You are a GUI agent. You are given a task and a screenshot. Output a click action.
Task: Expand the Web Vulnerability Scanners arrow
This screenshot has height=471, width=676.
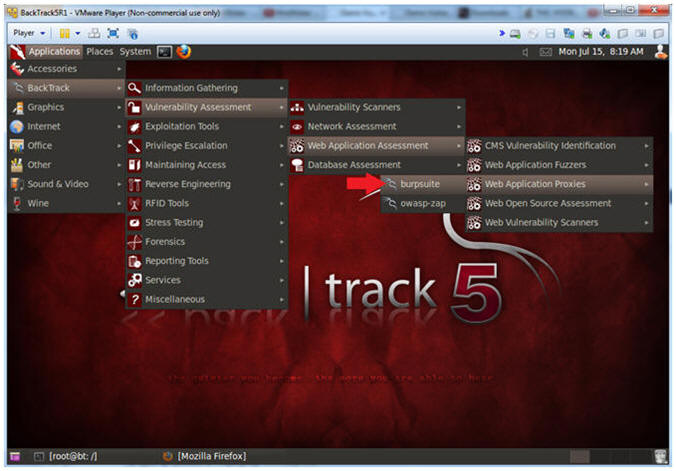[646, 223]
